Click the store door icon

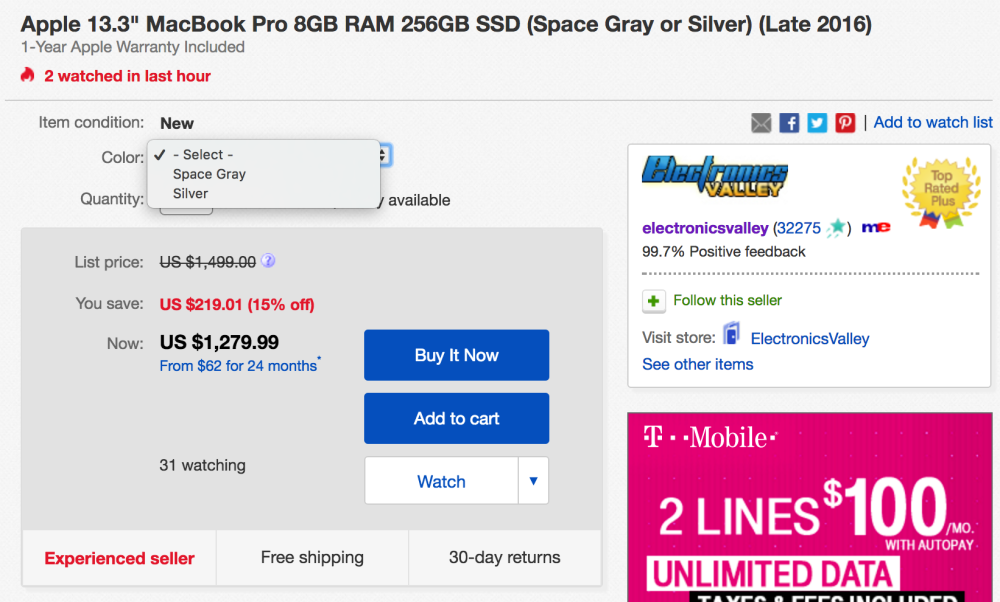(x=732, y=336)
